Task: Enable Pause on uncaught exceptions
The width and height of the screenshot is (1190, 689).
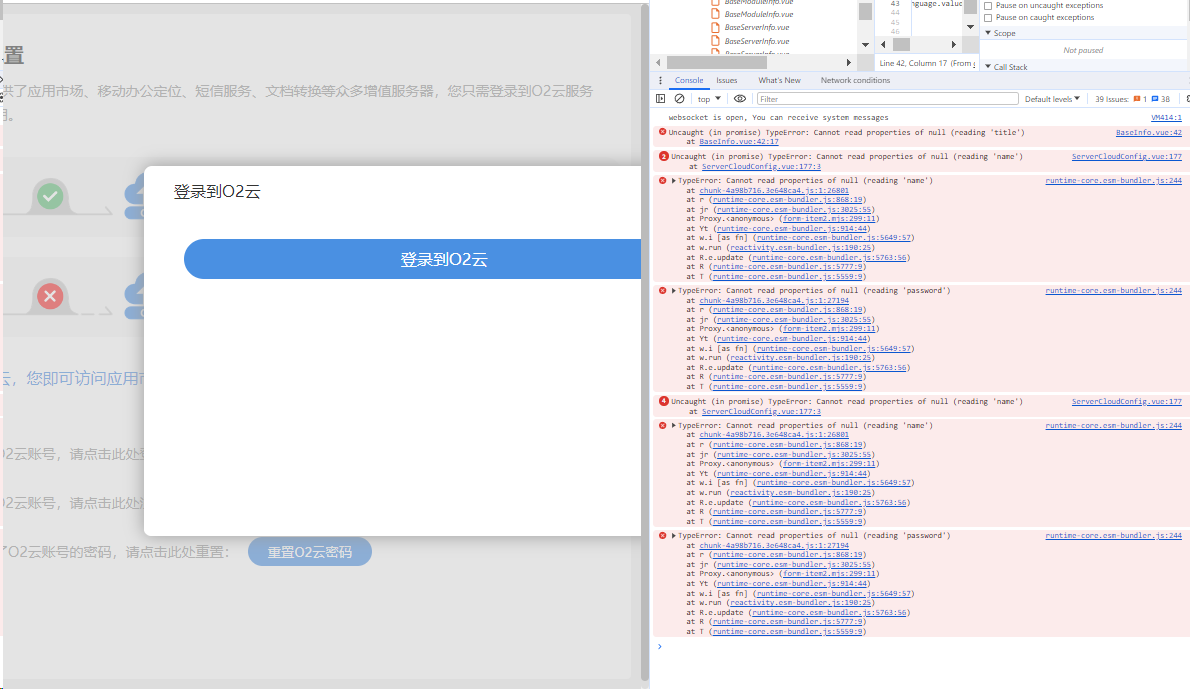Action: tap(988, 5)
